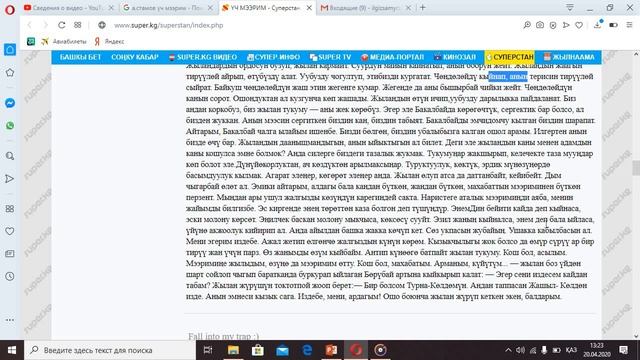Open ЖЫЛНААМА menu item
This screenshot has width=640, height=360.
click(569, 57)
